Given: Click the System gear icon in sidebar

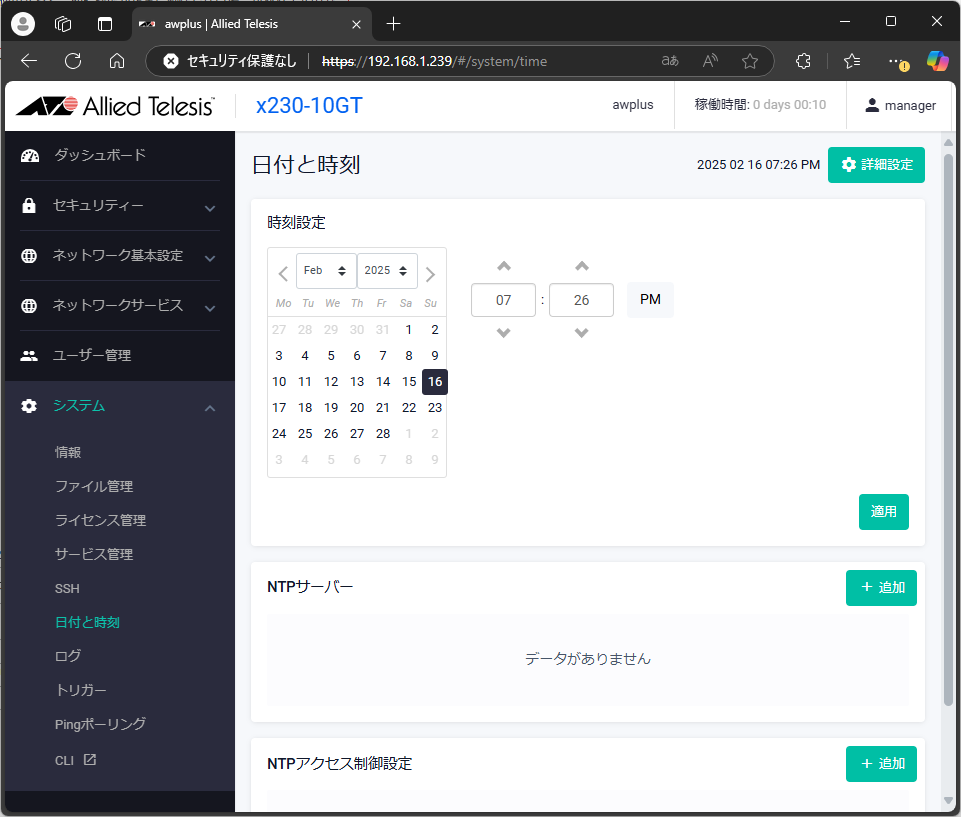Looking at the screenshot, I should coord(29,406).
